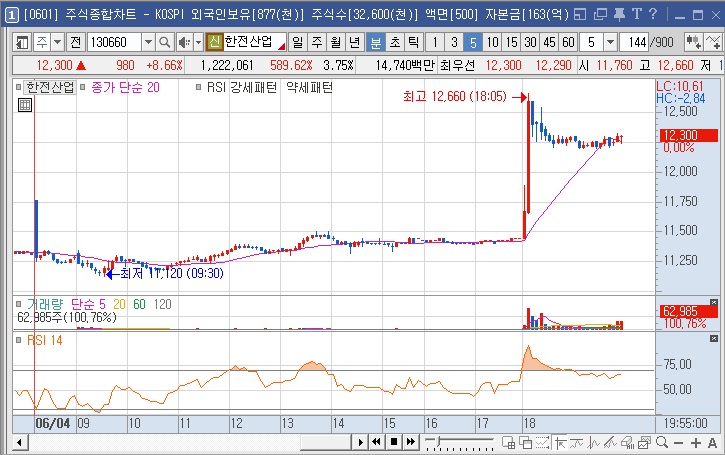Click the highlighted crosshair cursor icon
Image resolution: width=725 pixels, height=455 pixels.
tap(560, 443)
